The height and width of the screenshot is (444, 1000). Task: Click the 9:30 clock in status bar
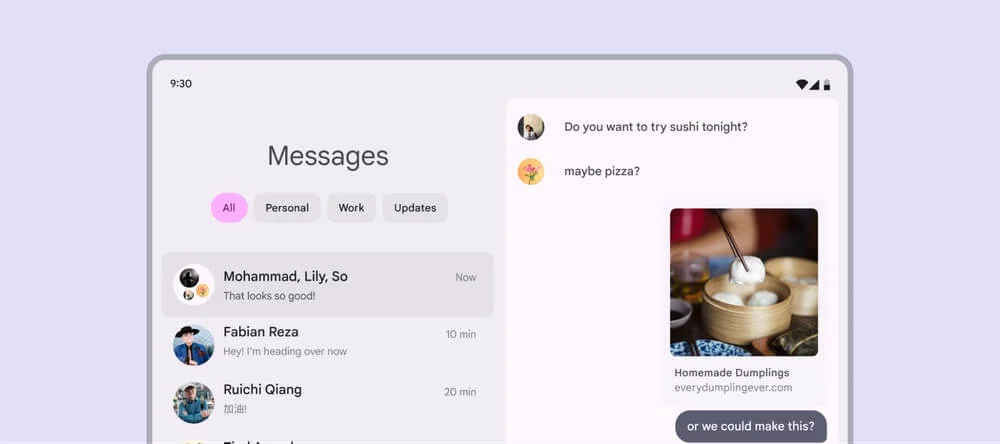pos(180,84)
